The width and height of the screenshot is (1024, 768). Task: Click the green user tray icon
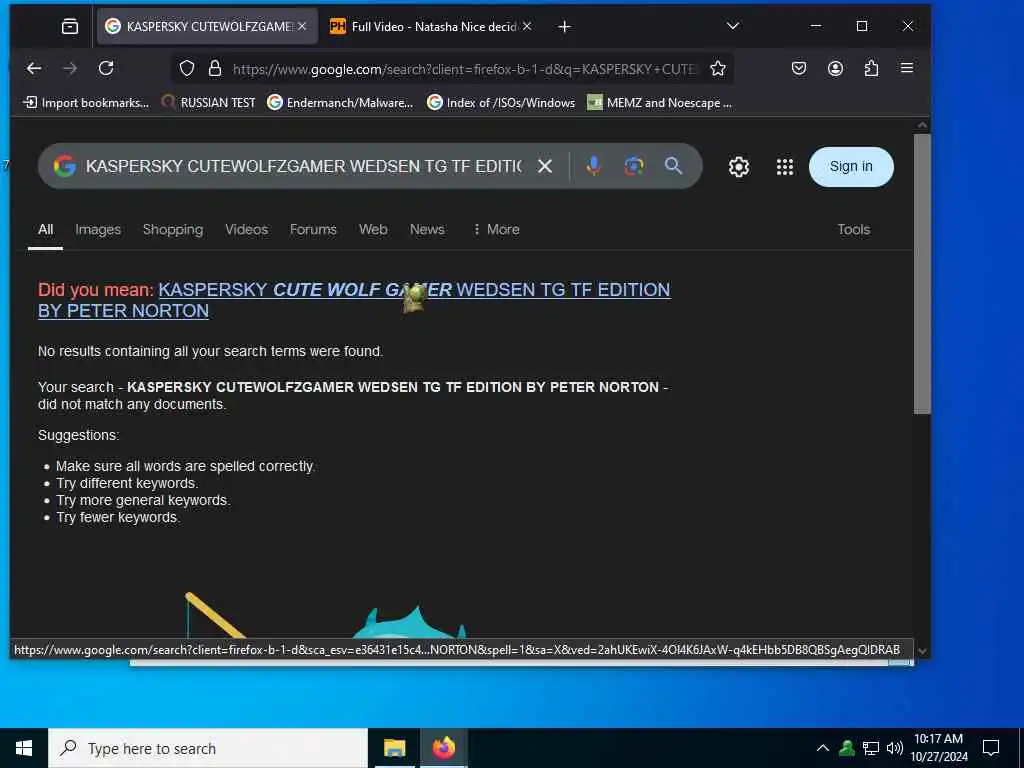(x=846, y=748)
